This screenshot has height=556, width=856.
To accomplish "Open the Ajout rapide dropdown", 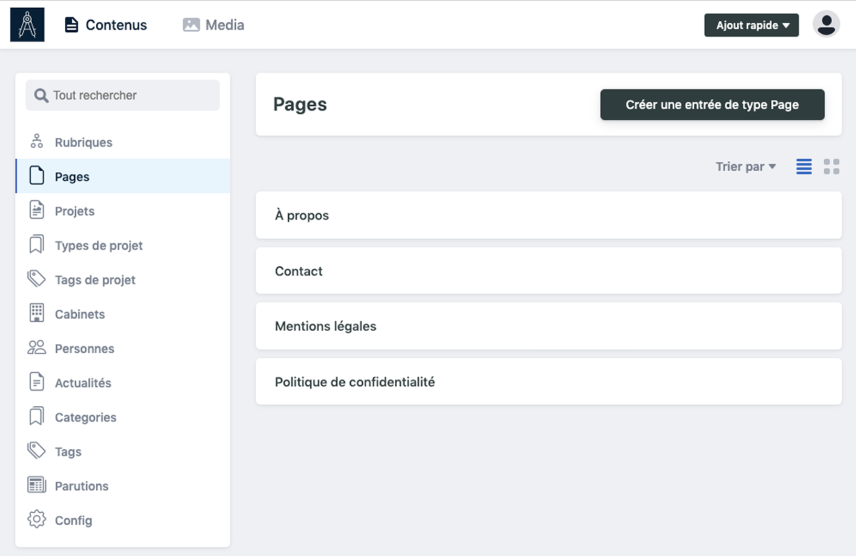I will pos(751,25).
